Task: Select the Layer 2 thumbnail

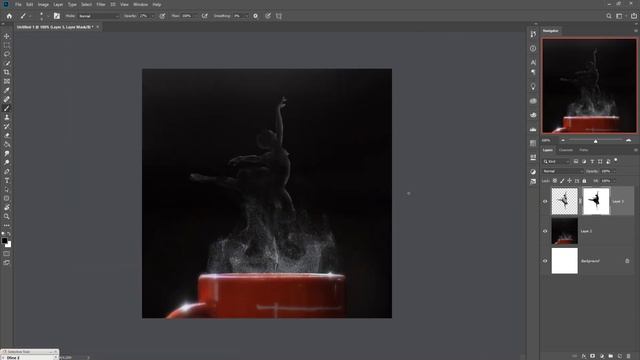Action: 564,231
